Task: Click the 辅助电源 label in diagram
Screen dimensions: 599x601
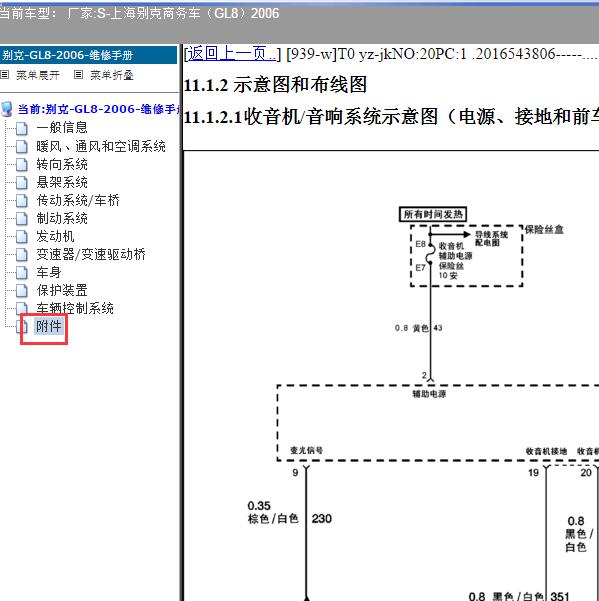Action: [x=429, y=394]
